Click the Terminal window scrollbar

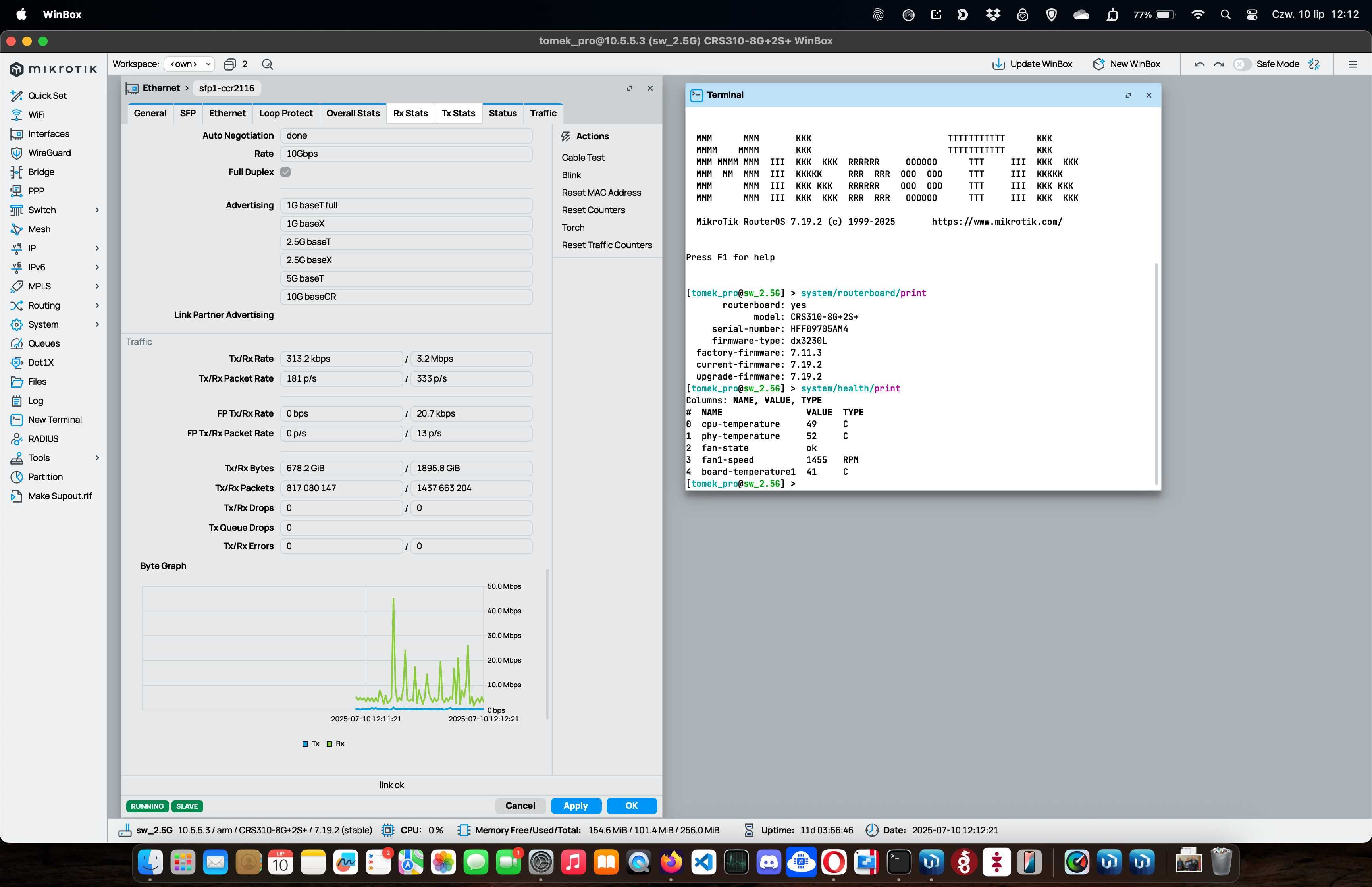1156,373
